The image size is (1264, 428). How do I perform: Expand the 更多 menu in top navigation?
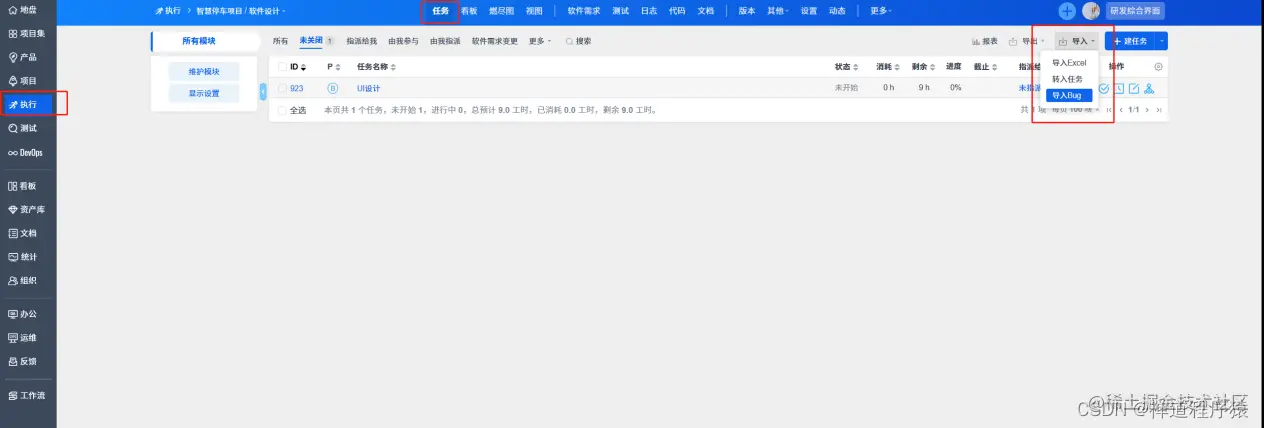coord(882,11)
